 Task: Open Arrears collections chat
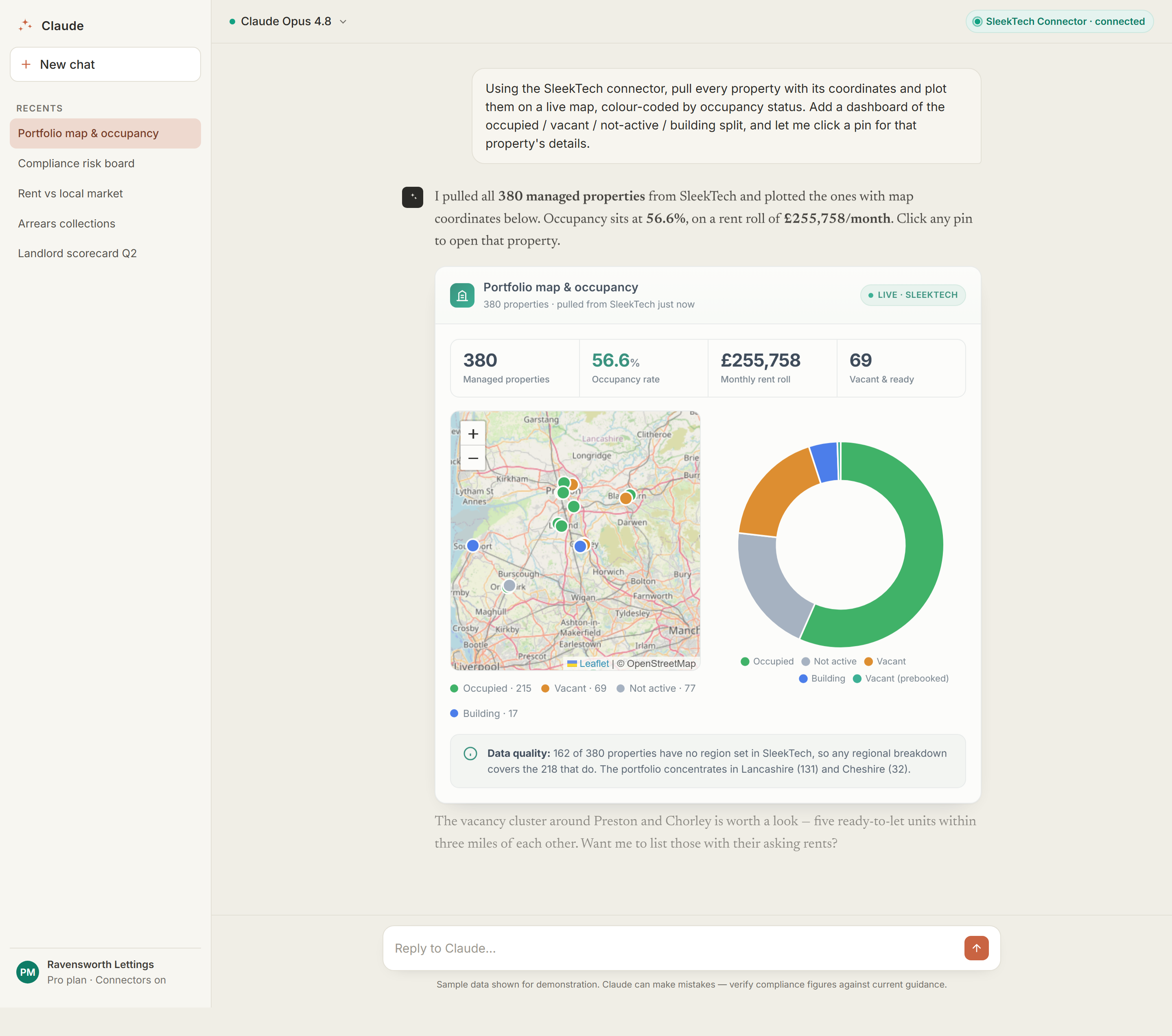point(105,223)
